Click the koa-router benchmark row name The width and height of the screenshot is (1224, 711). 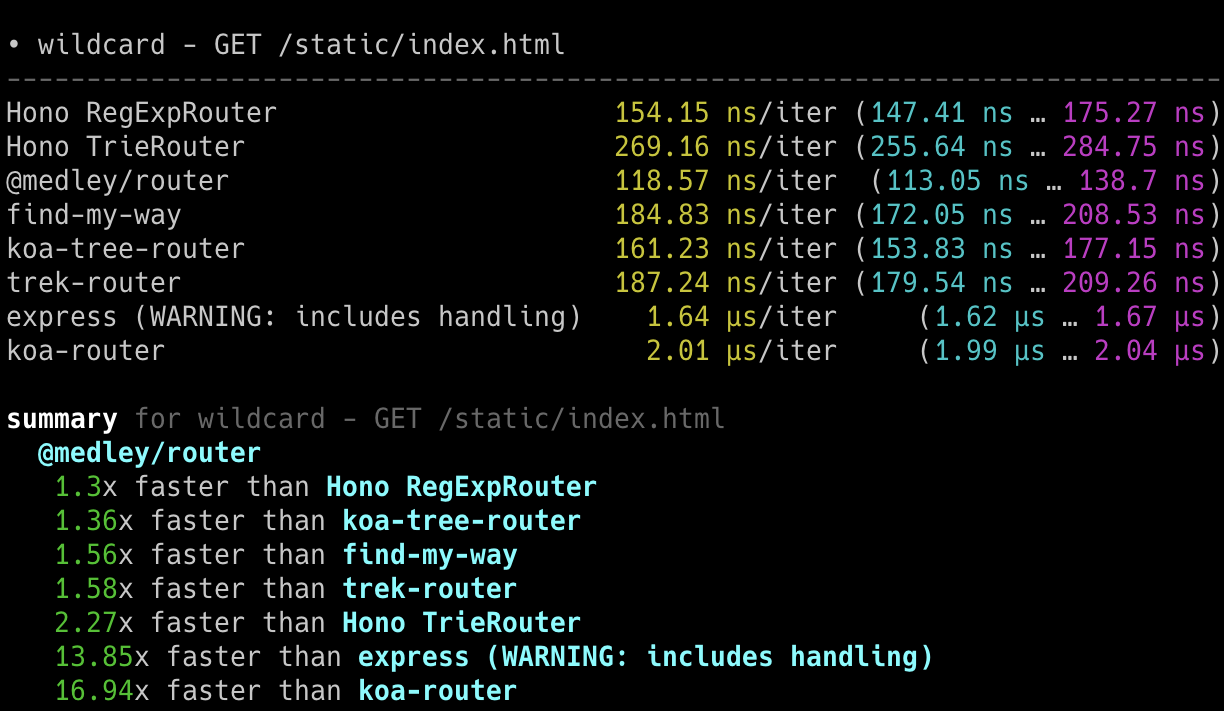click(86, 351)
